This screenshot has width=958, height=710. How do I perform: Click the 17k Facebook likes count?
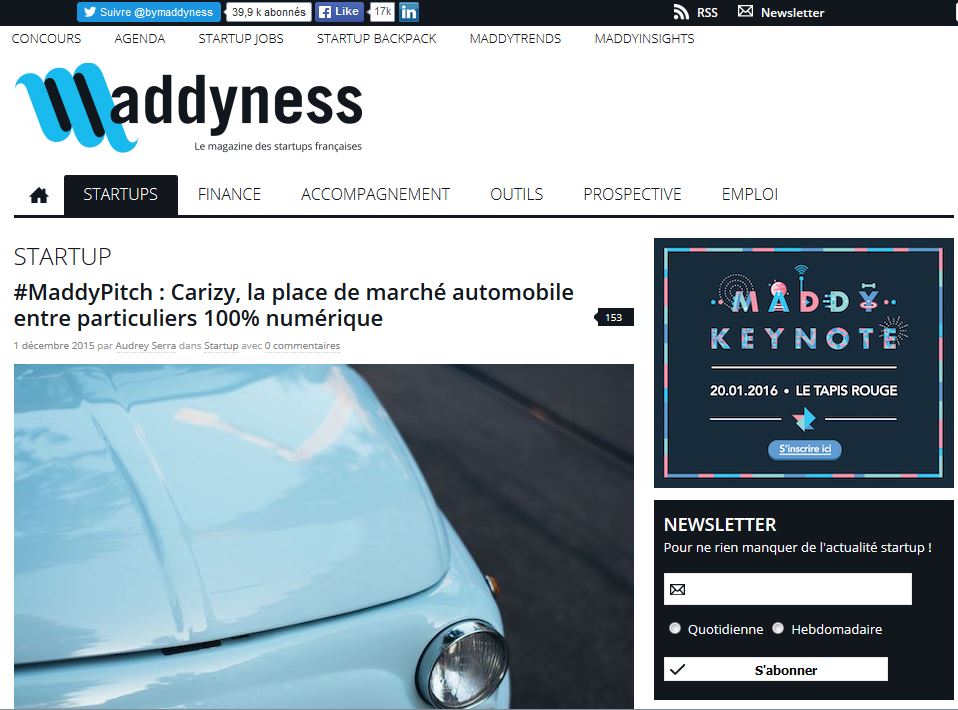pos(382,12)
